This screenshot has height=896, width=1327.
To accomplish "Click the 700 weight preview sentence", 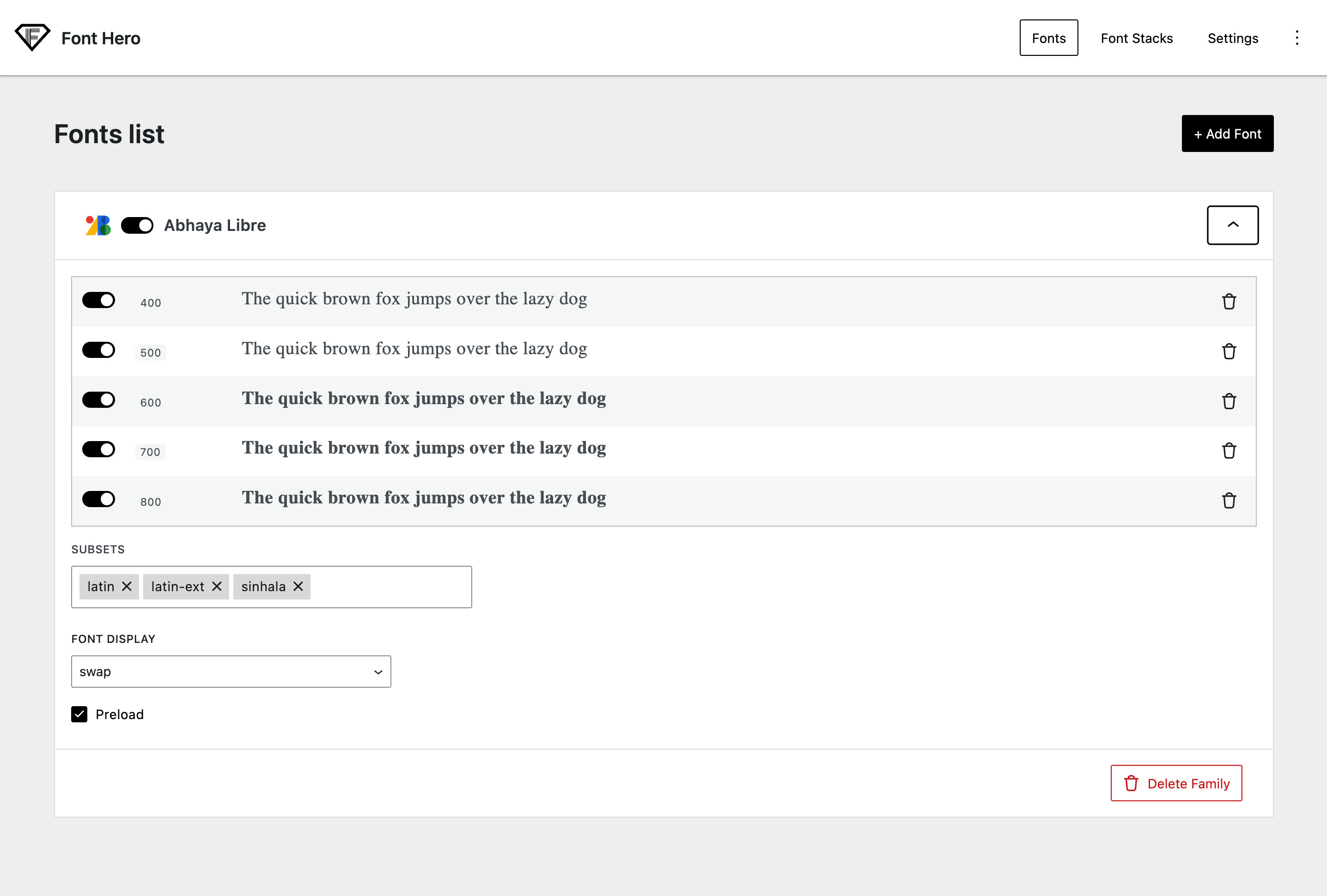I will (x=424, y=448).
